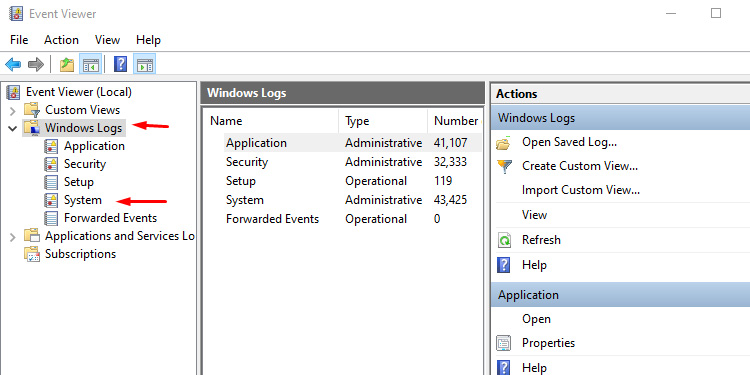Open the Action menu
This screenshot has width=750, height=375.
pos(61,40)
